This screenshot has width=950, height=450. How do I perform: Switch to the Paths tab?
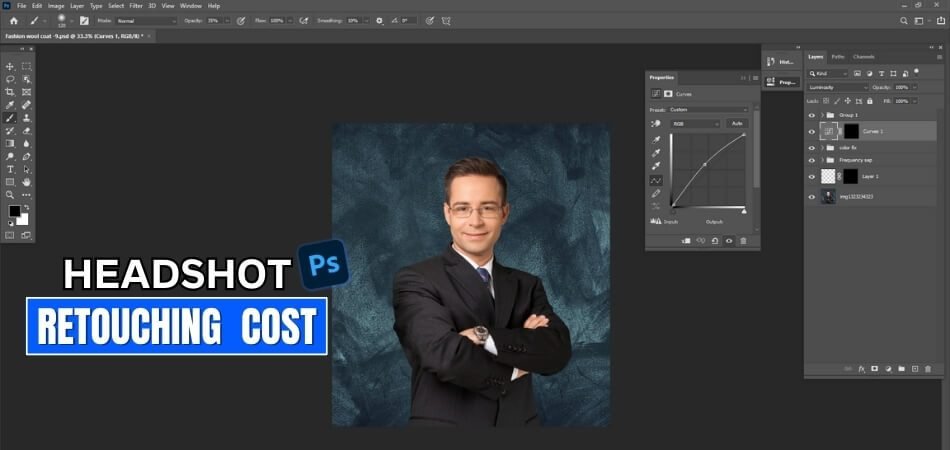pyautogui.click(x=838, y=57)
